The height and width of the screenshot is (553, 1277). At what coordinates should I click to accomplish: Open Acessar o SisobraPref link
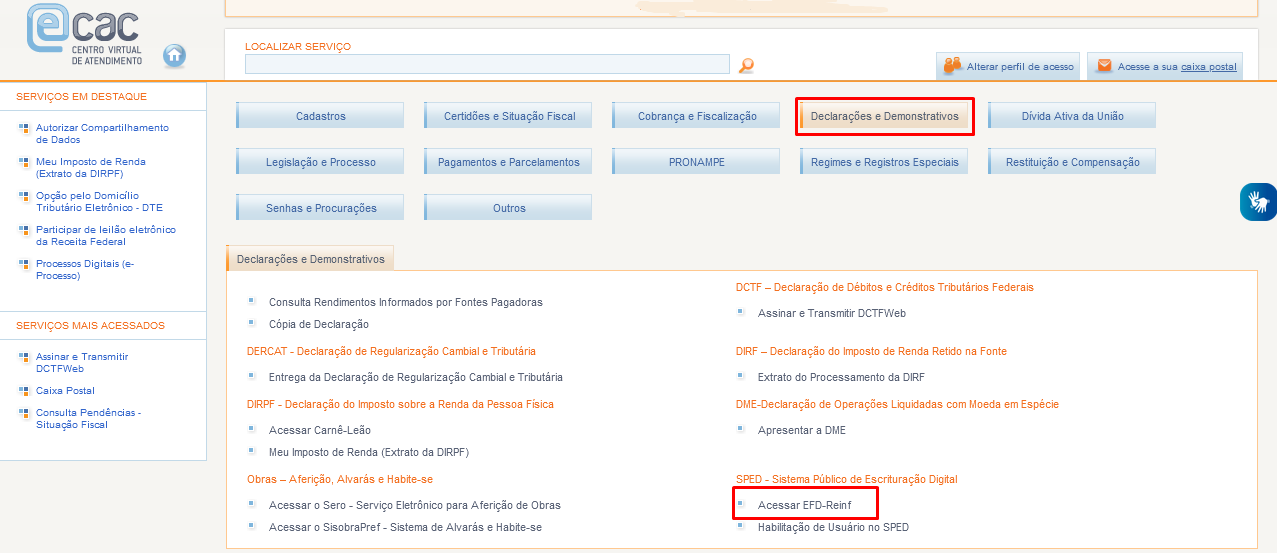pyautogui.click(x=405, y=527)
